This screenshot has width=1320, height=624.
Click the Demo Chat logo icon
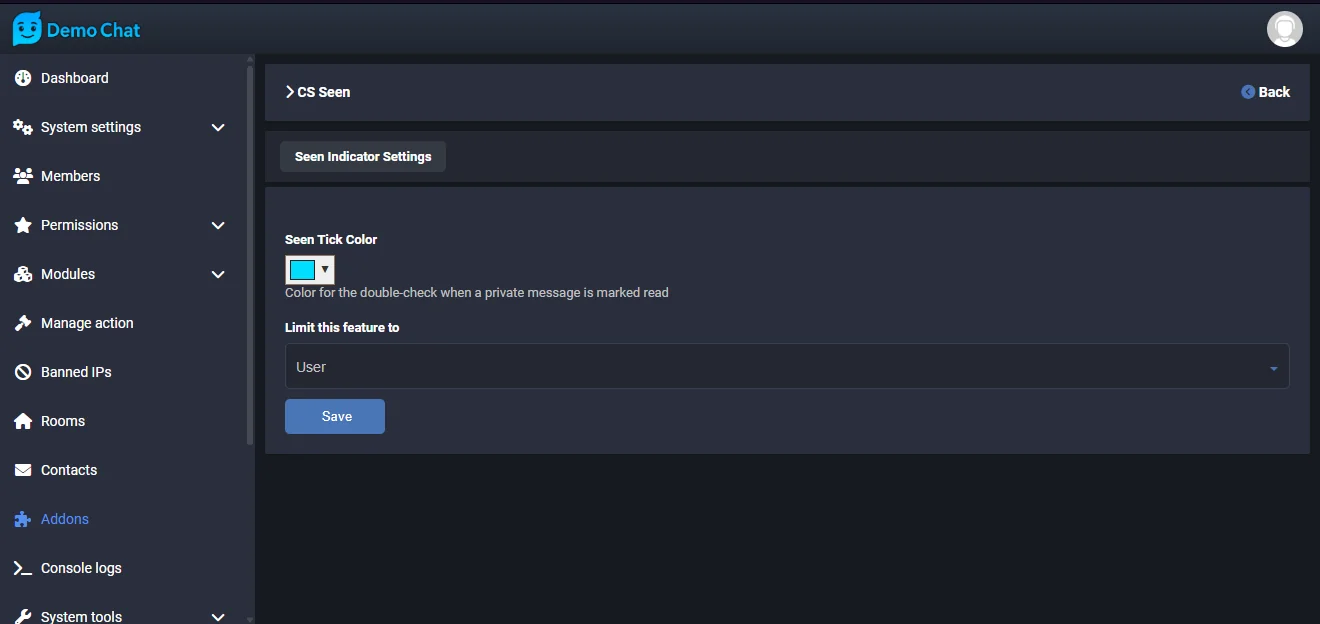[27, 29]
